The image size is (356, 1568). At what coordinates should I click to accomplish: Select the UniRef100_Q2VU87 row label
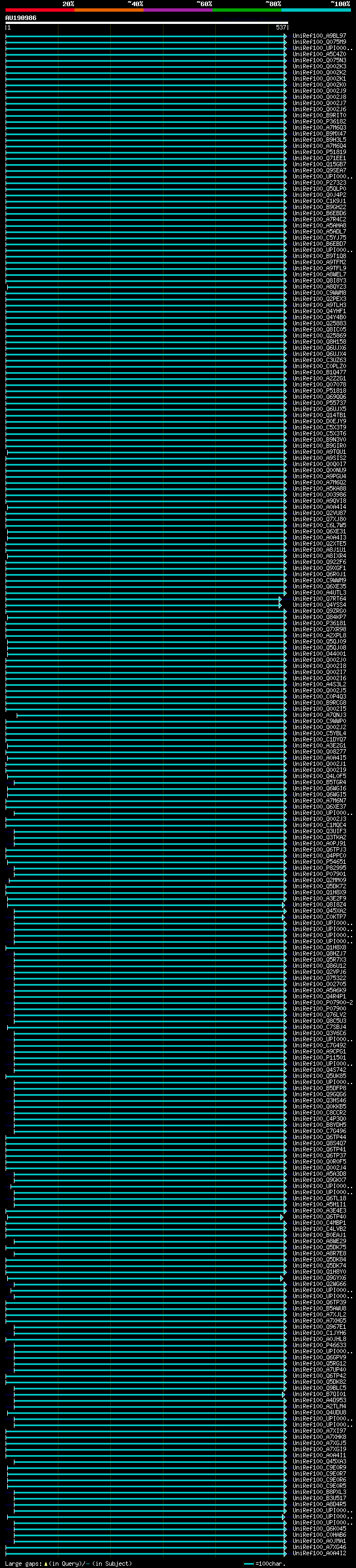tap(319, 513)
